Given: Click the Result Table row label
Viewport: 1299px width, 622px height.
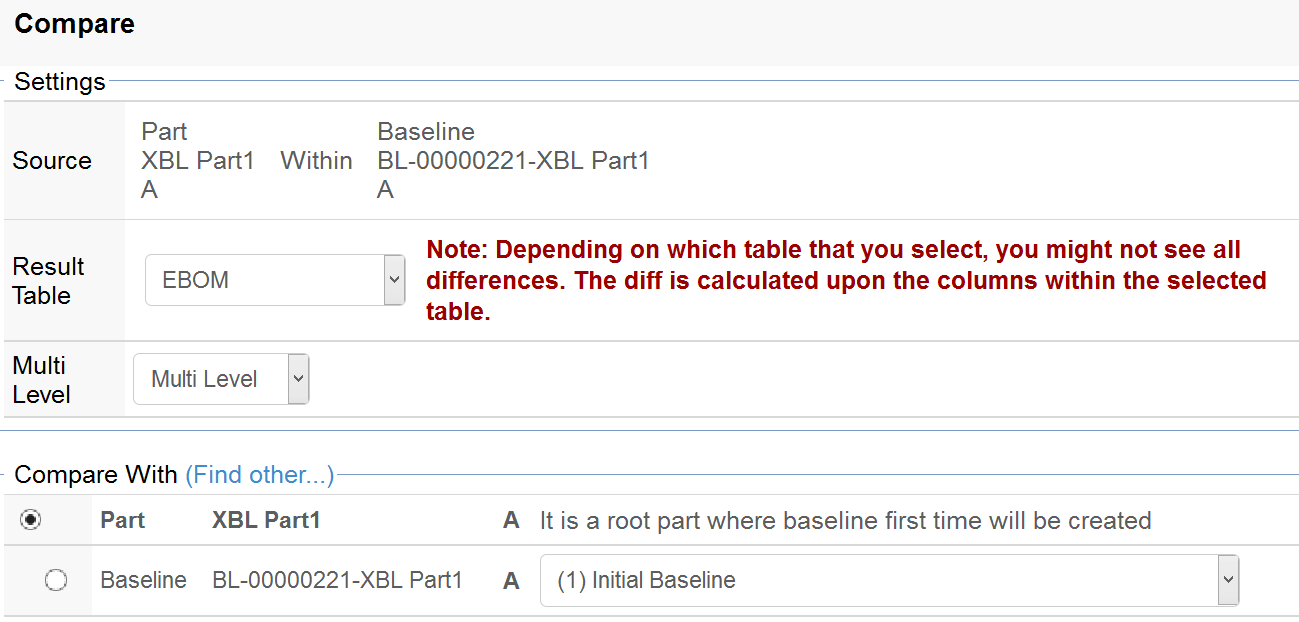Looking at the screenshot, I should click(48, 281).
